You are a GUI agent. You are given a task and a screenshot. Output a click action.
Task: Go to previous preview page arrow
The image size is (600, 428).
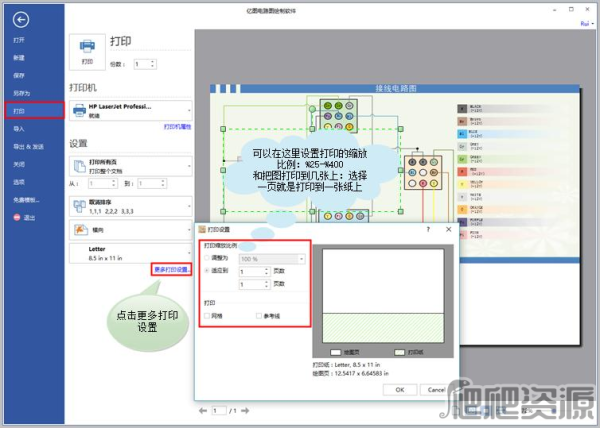point(203,411)
